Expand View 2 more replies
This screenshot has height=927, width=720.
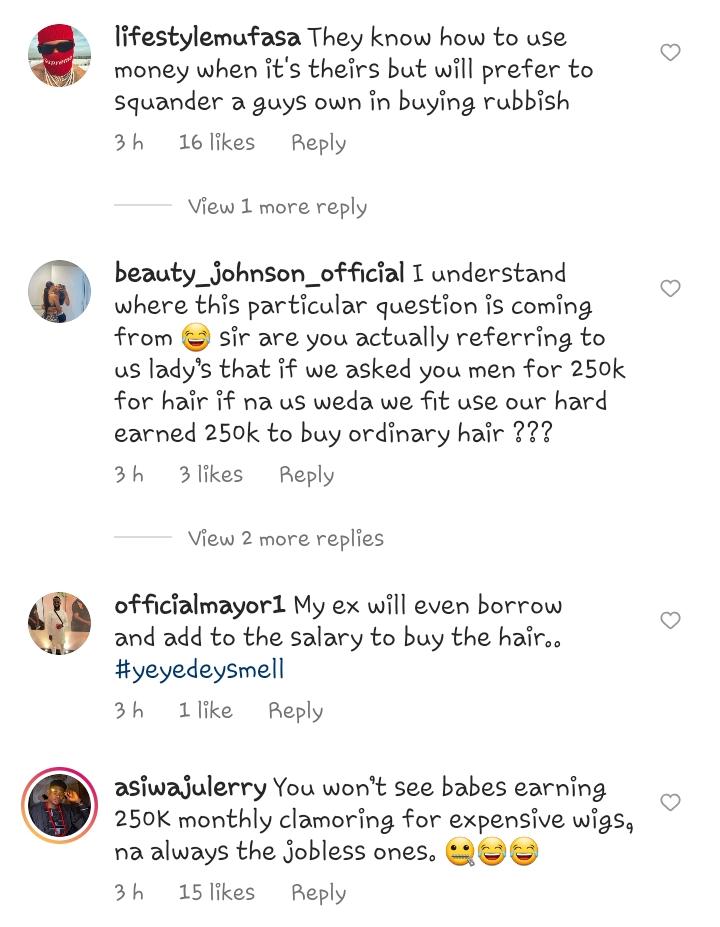[286, 539]
